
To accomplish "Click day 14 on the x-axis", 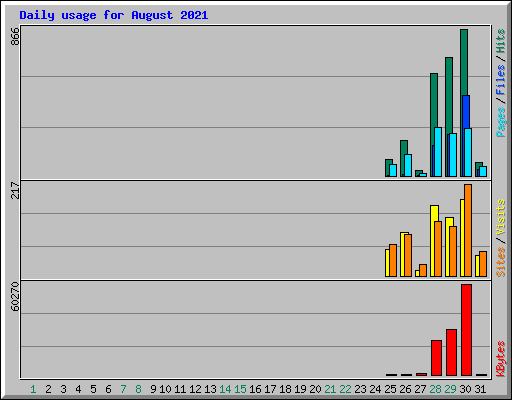I will 225,389.
